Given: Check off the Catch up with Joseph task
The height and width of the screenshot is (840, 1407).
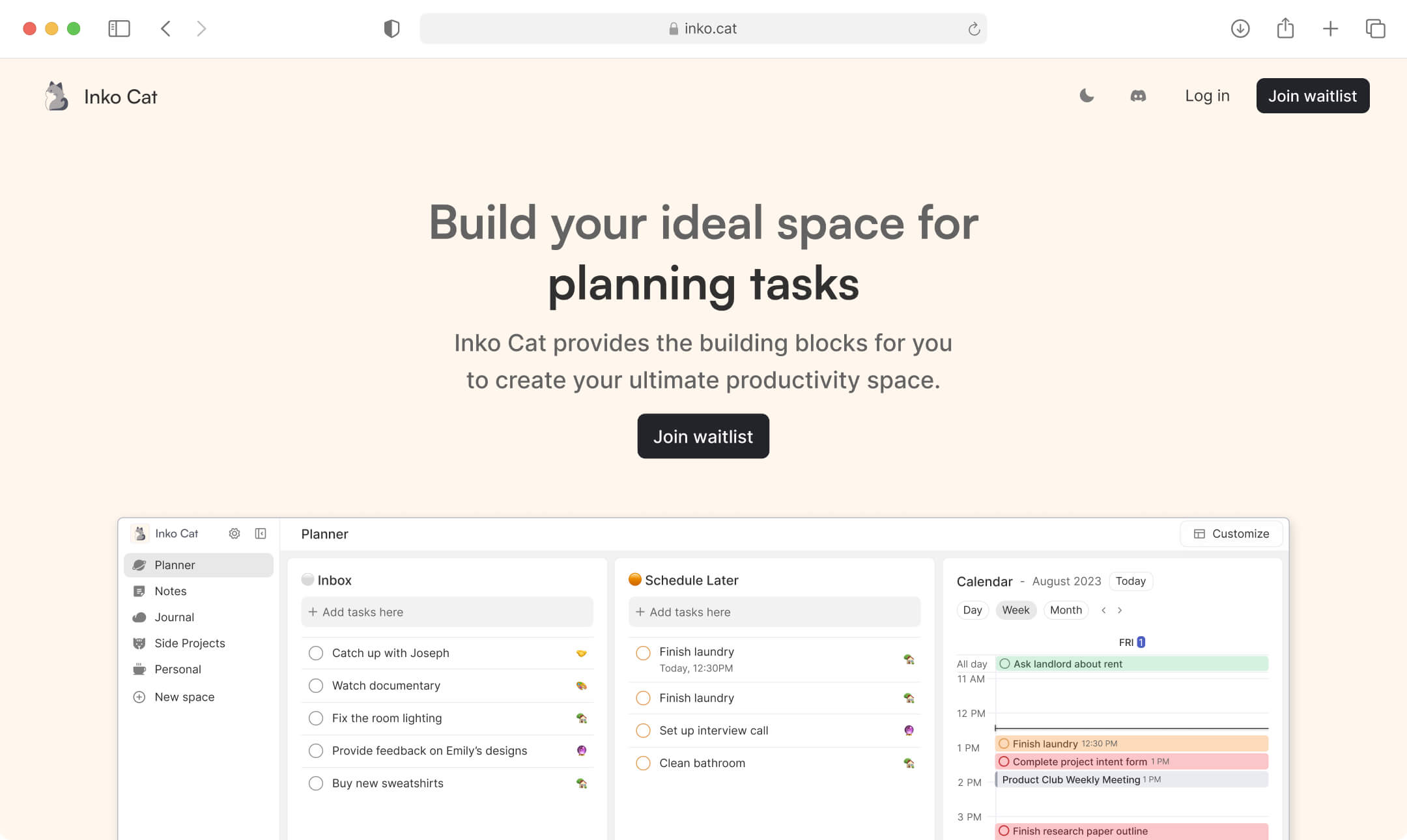Looking at the screenshot, I should click(x=316, y=653).
